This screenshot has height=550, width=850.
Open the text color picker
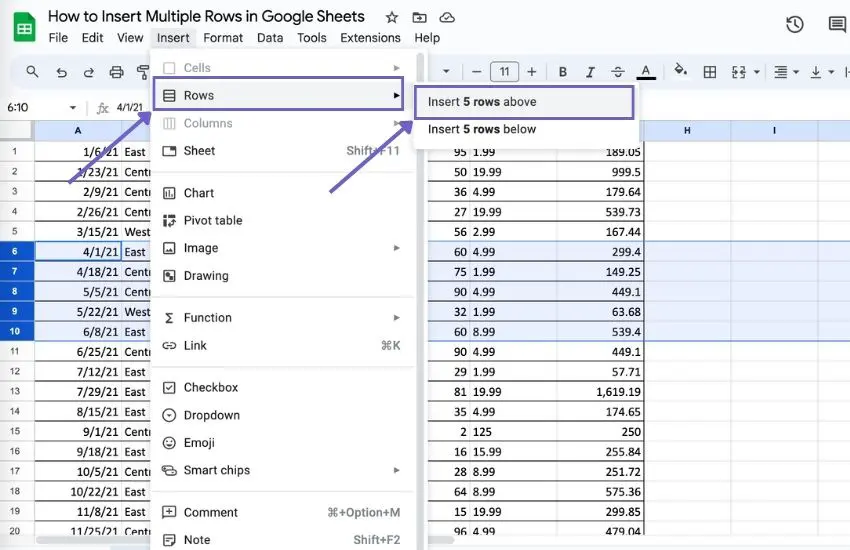point(646,72)
